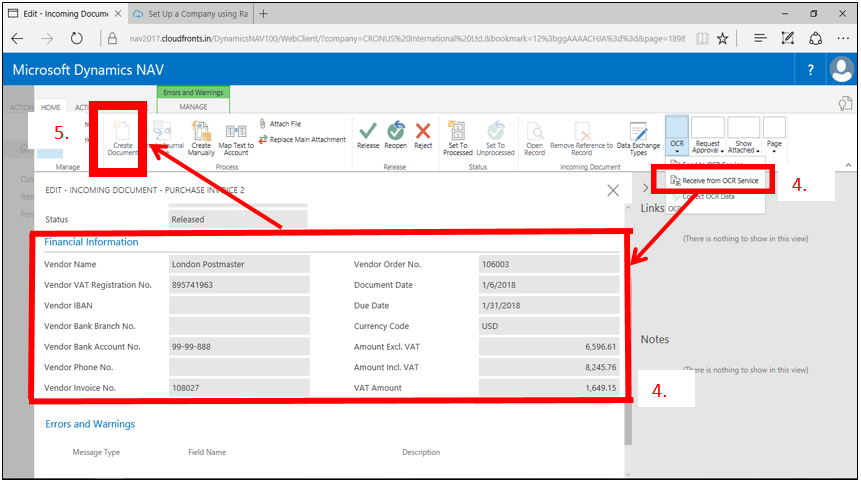Add page to favorites star
Viewport: 861px width, 483px height.
coord(723,38)
